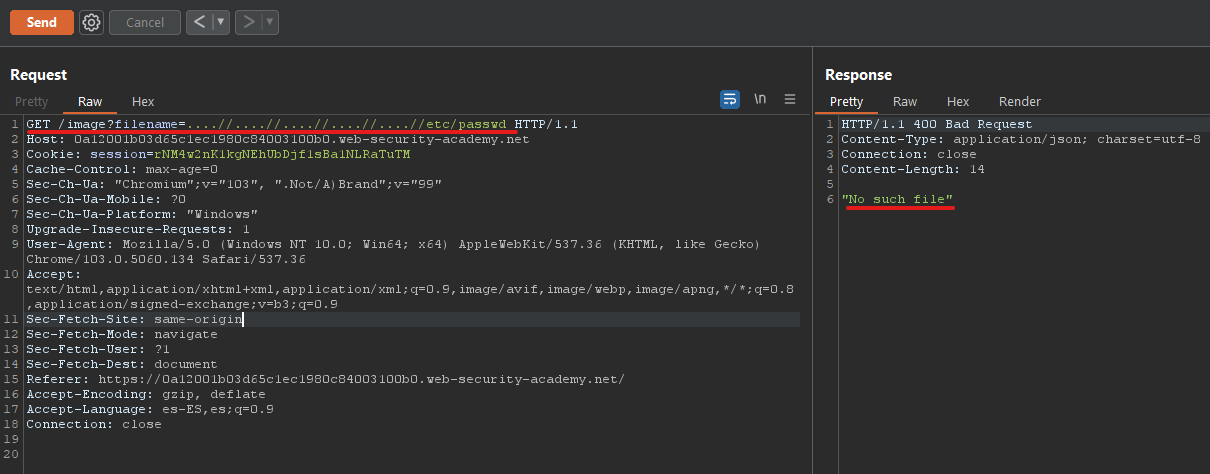Click the Request panel heading
Screen dimensions: 1210x474
coord(39,75)
